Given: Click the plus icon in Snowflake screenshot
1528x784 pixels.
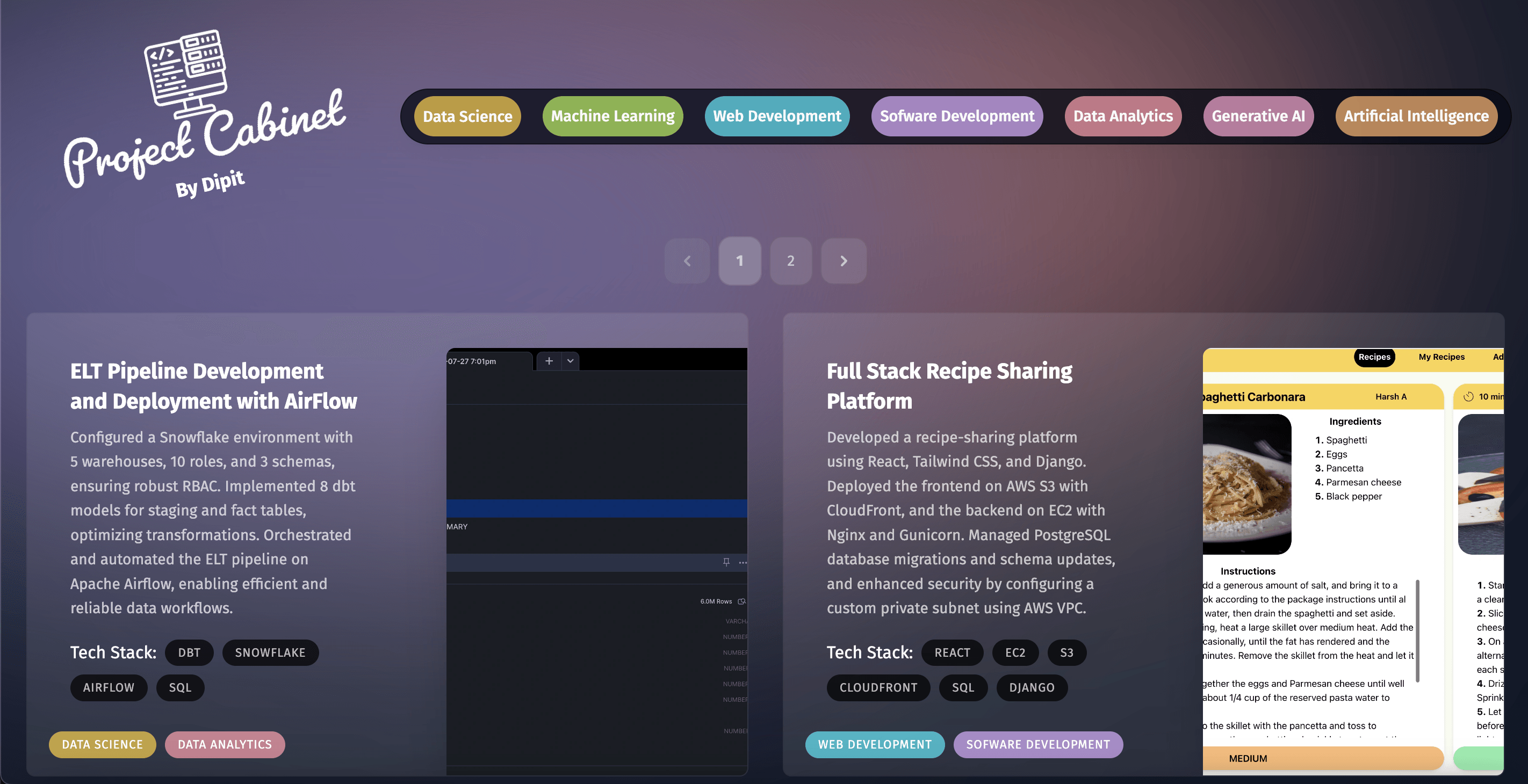Looking at the screenshot, I should (549, 360).
